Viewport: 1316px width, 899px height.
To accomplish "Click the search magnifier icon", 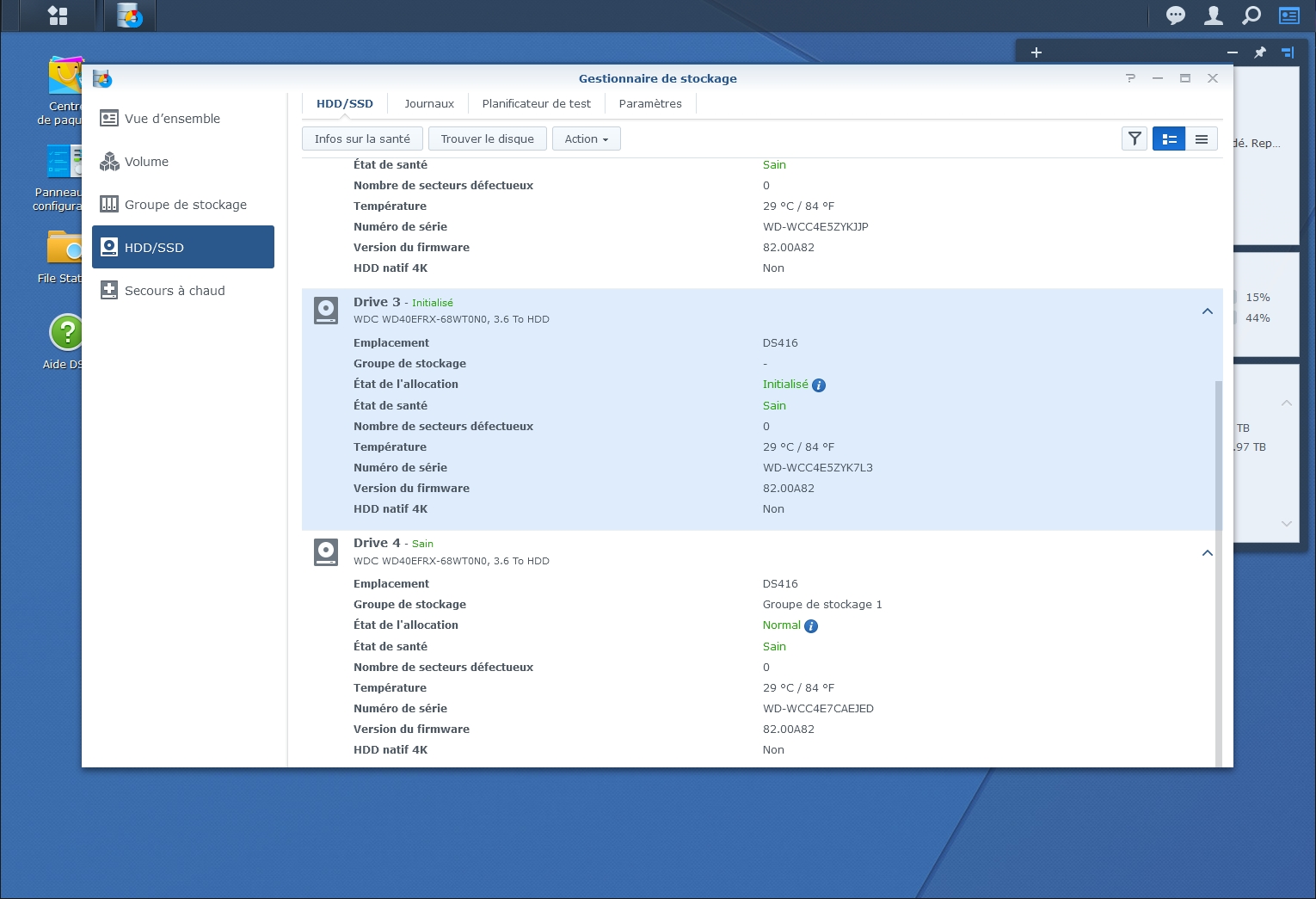I will [x=1251, y=15].
